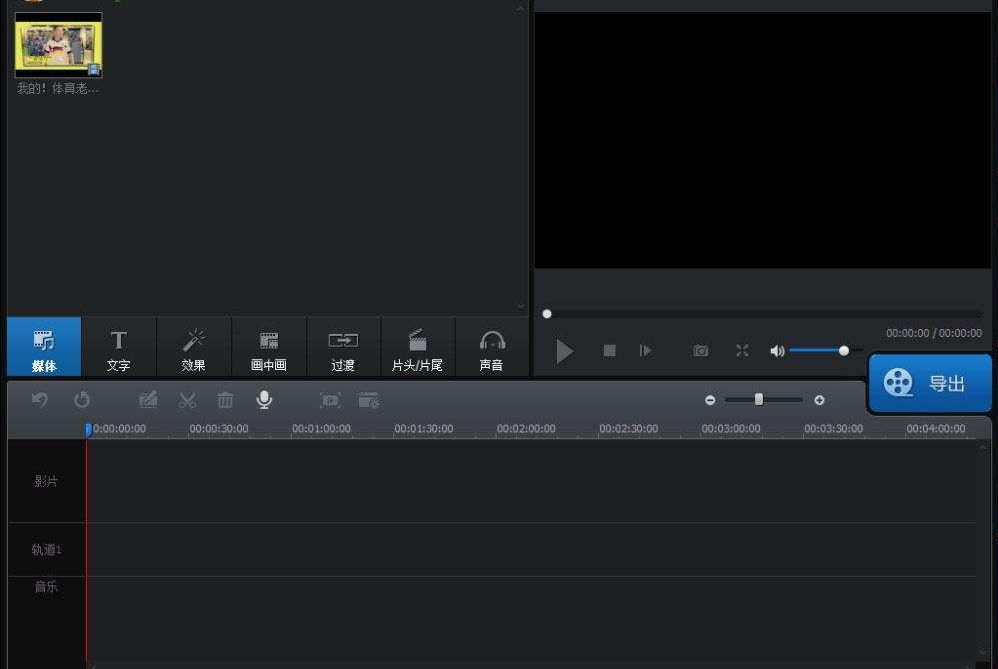Take a snapshot with camera icon

(x=701, y=351)
